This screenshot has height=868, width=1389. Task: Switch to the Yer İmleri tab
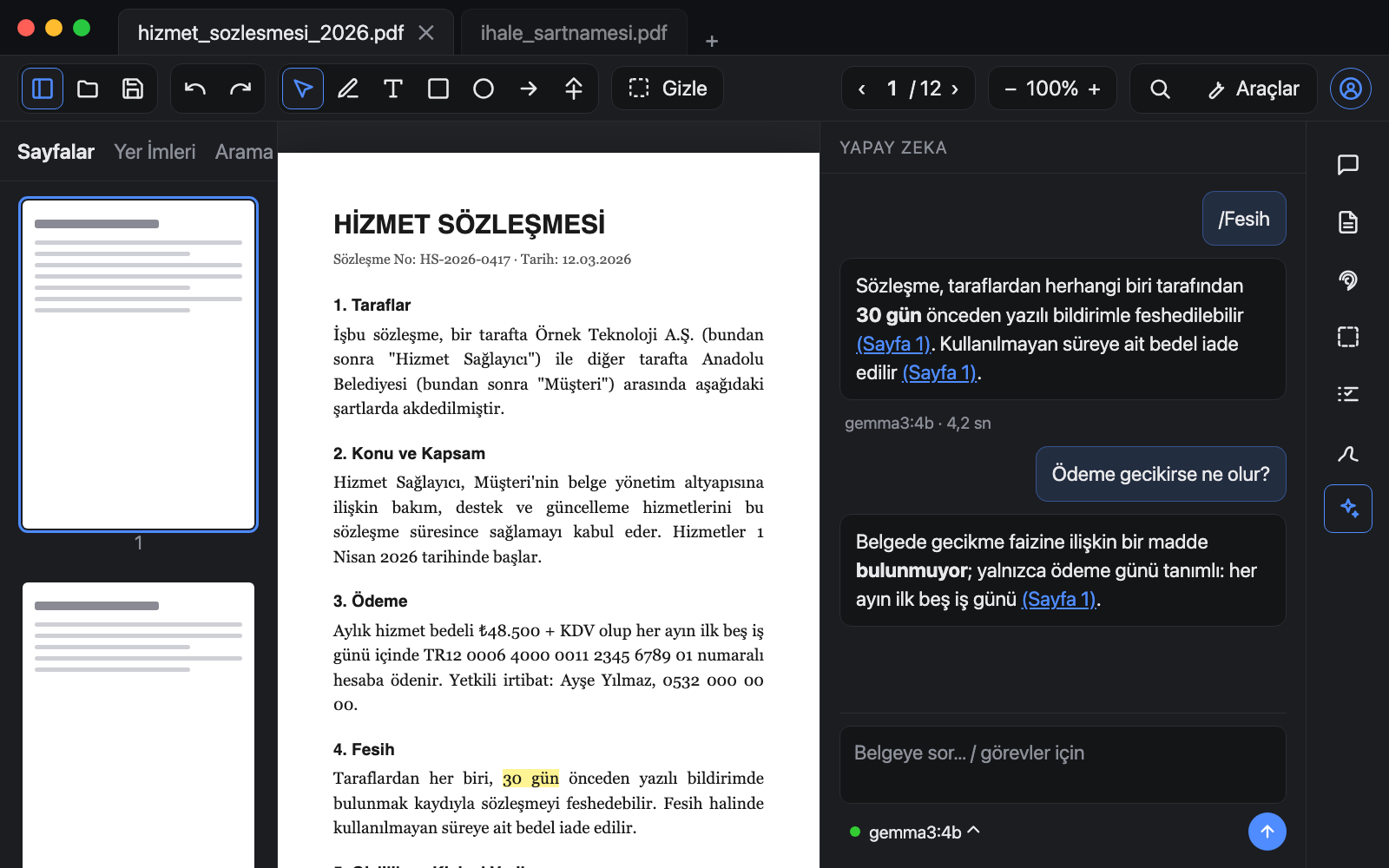(155, 152)
